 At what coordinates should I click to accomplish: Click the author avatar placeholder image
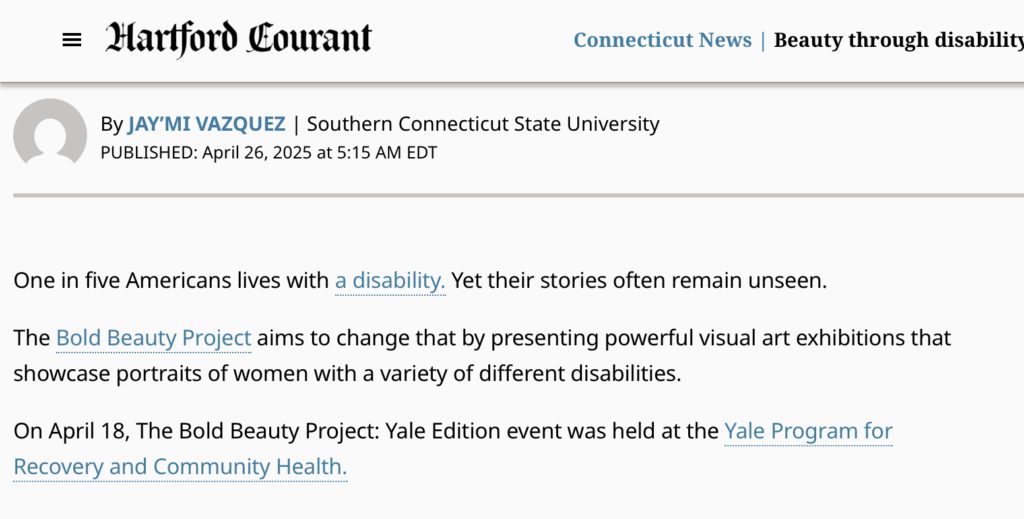tap(50, 133)
